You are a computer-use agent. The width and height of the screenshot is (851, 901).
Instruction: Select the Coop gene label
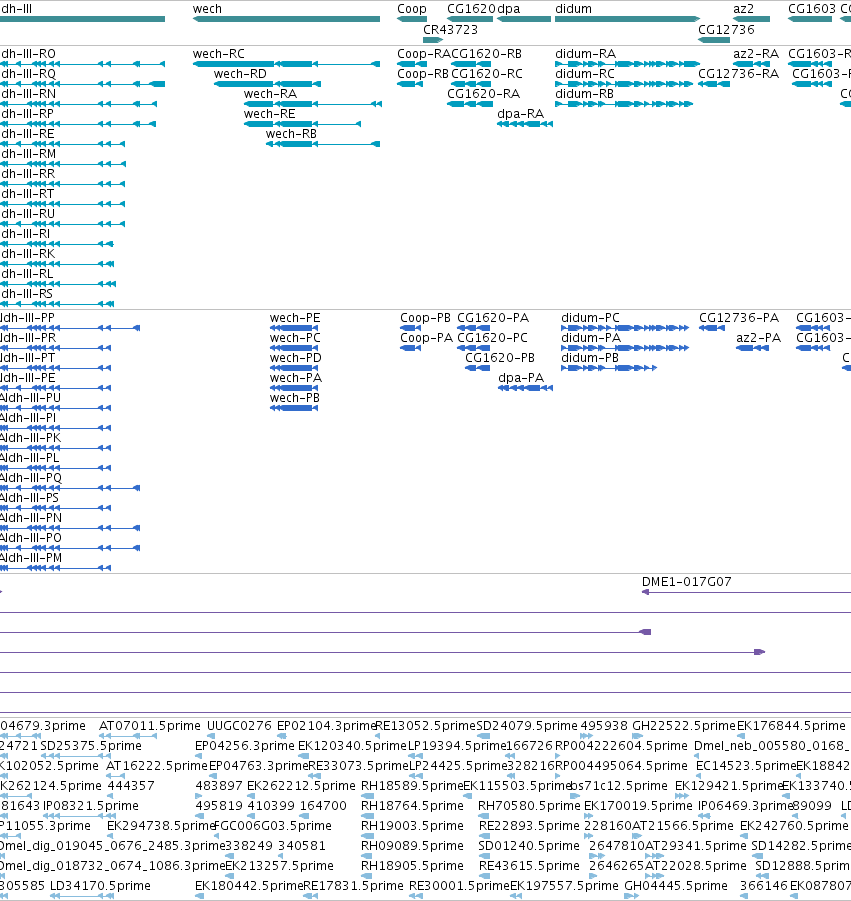(411, 9)
